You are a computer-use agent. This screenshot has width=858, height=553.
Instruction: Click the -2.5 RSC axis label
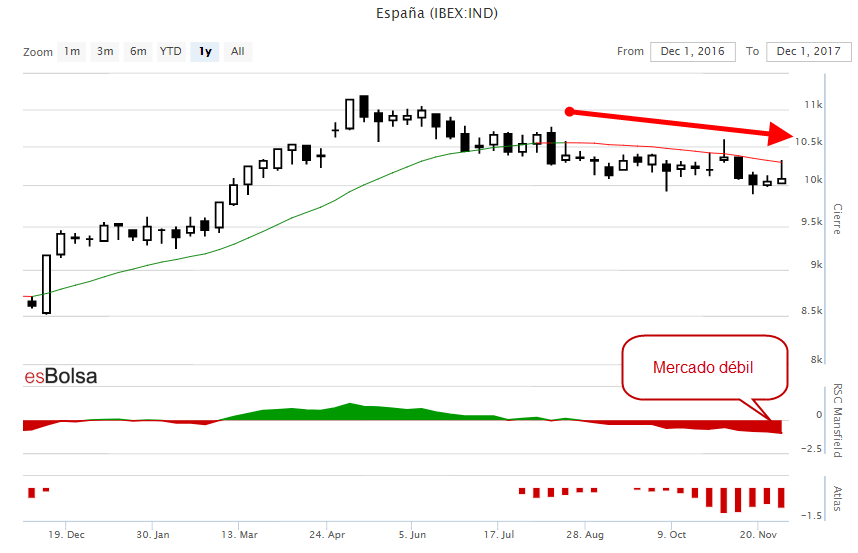tap(811, 449)
